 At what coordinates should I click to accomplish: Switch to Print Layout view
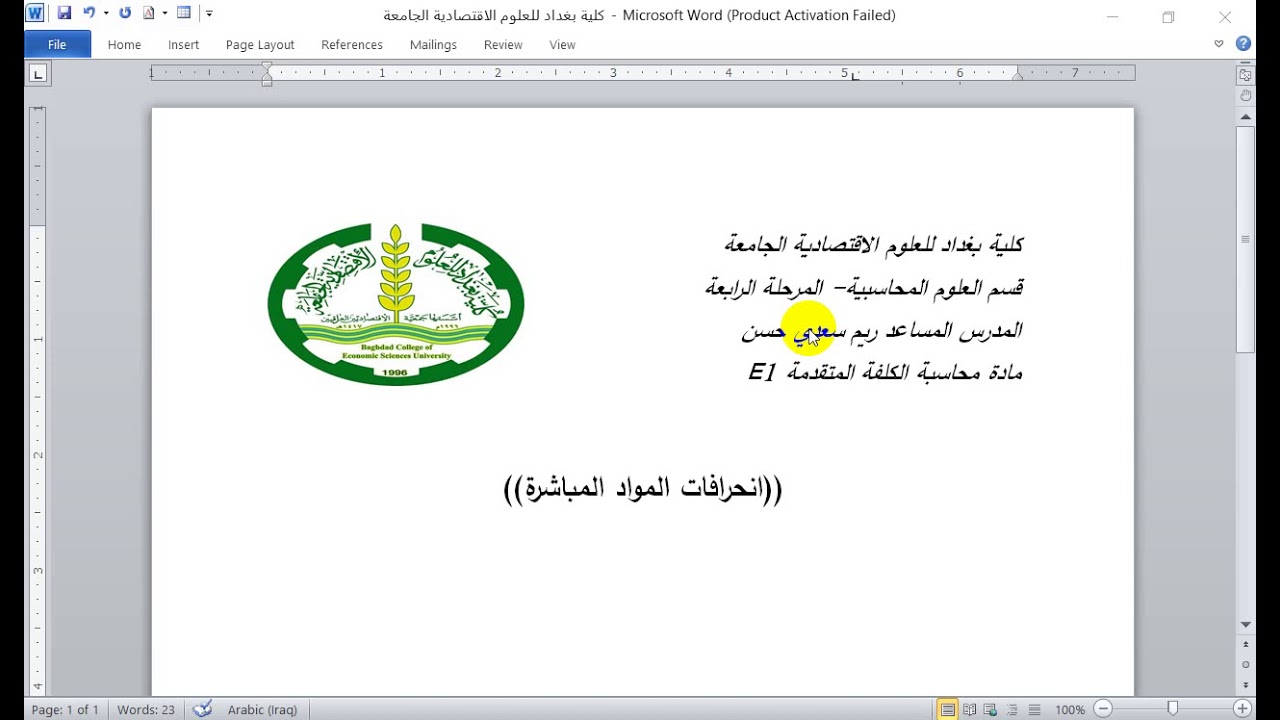[x=947, y=710]
